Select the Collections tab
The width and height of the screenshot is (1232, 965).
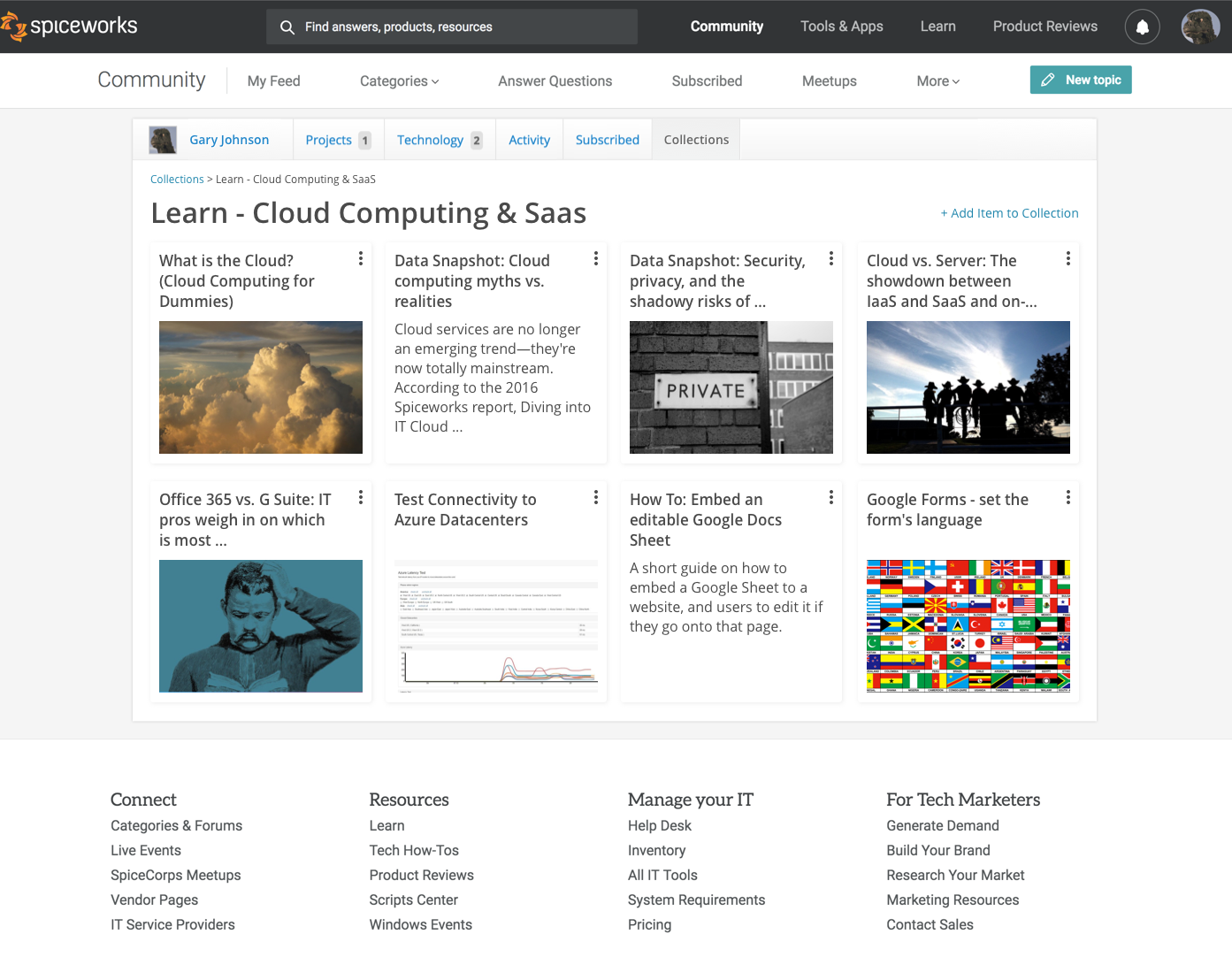[x=696, y=140]
